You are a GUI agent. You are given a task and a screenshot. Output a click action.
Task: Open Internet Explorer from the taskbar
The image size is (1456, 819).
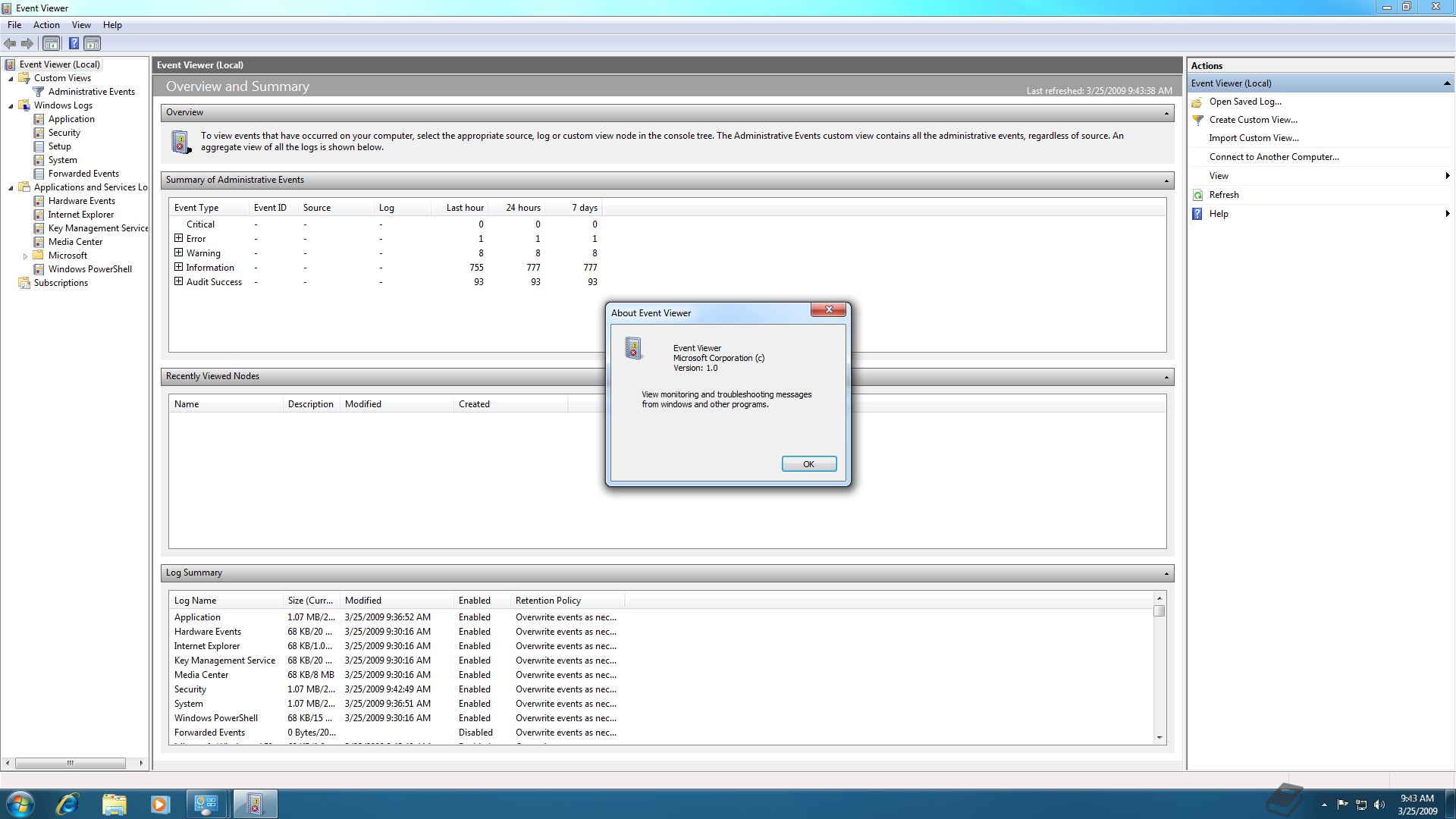[67, 804]
